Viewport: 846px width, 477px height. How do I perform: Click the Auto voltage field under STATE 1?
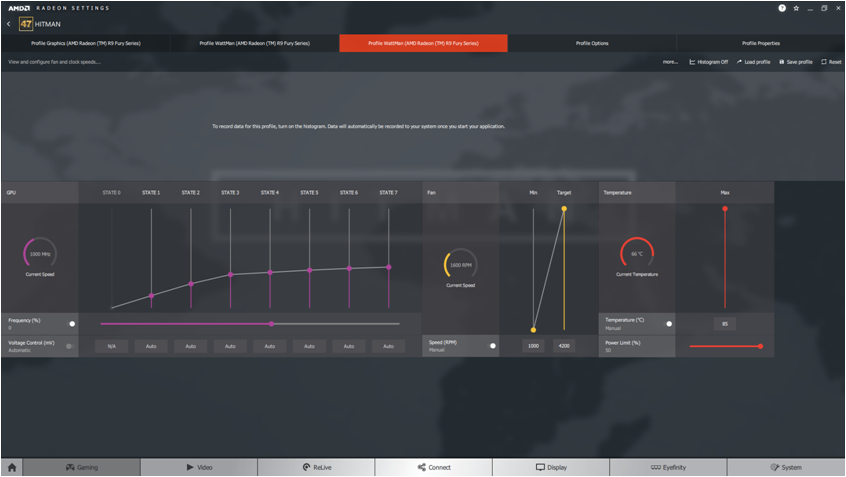click(x=151, y=346)
